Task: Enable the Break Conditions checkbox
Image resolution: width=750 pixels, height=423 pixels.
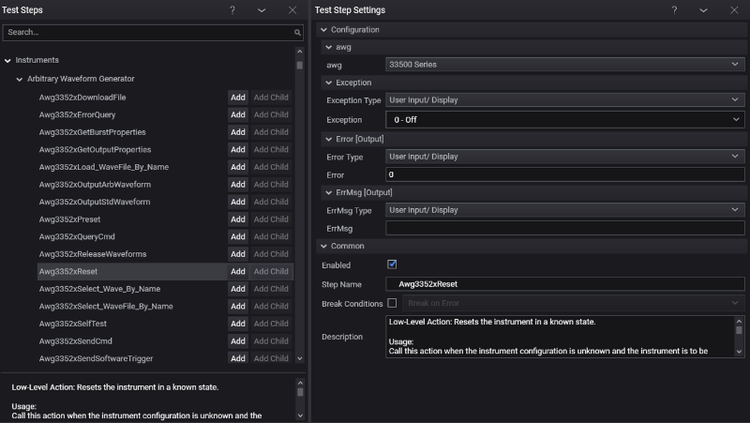Action: pos(392,303)
